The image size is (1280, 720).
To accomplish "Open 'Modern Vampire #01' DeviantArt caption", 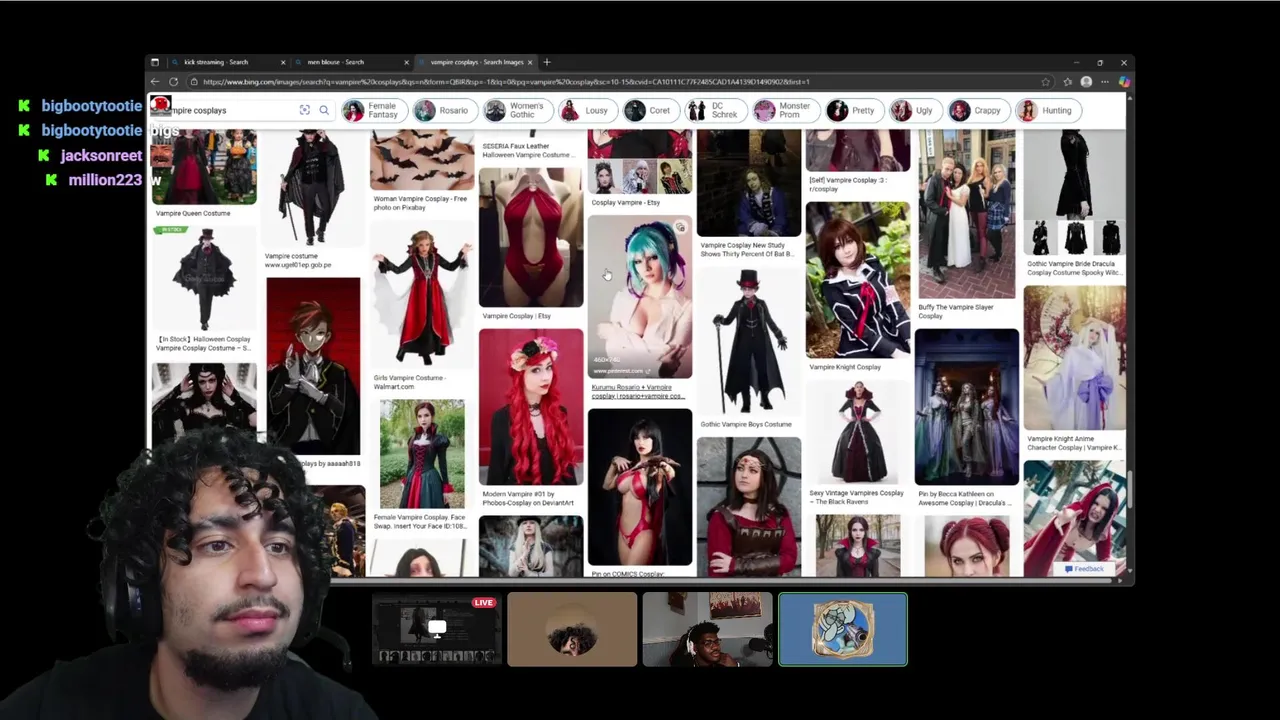I will click(528, 498).
